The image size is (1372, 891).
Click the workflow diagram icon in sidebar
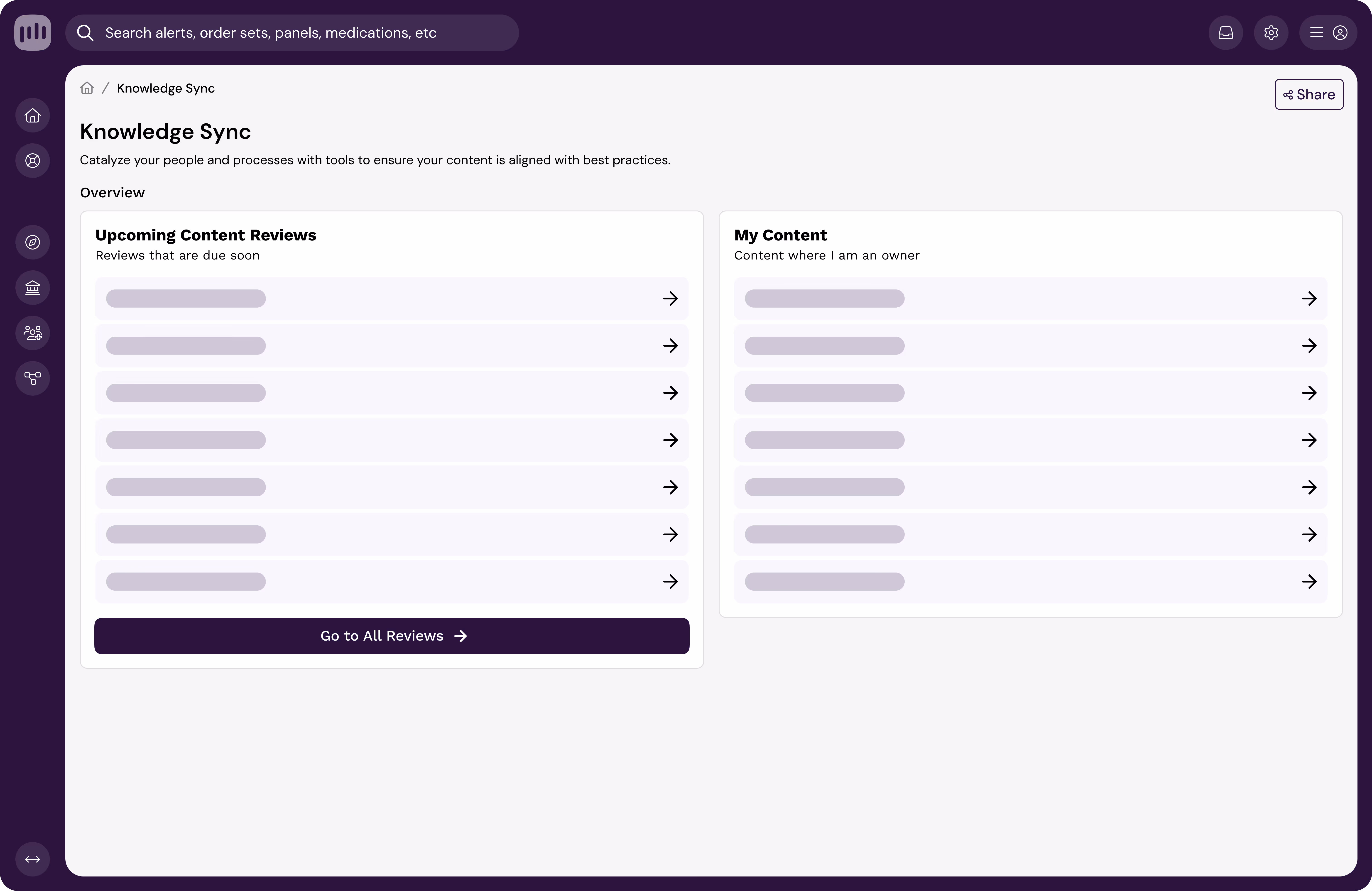tap(32, 378)
